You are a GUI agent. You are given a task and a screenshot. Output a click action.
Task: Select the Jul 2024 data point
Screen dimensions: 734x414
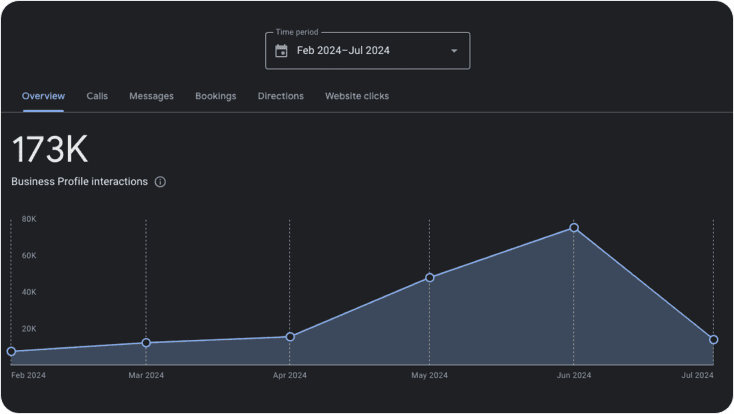(713, 340)
